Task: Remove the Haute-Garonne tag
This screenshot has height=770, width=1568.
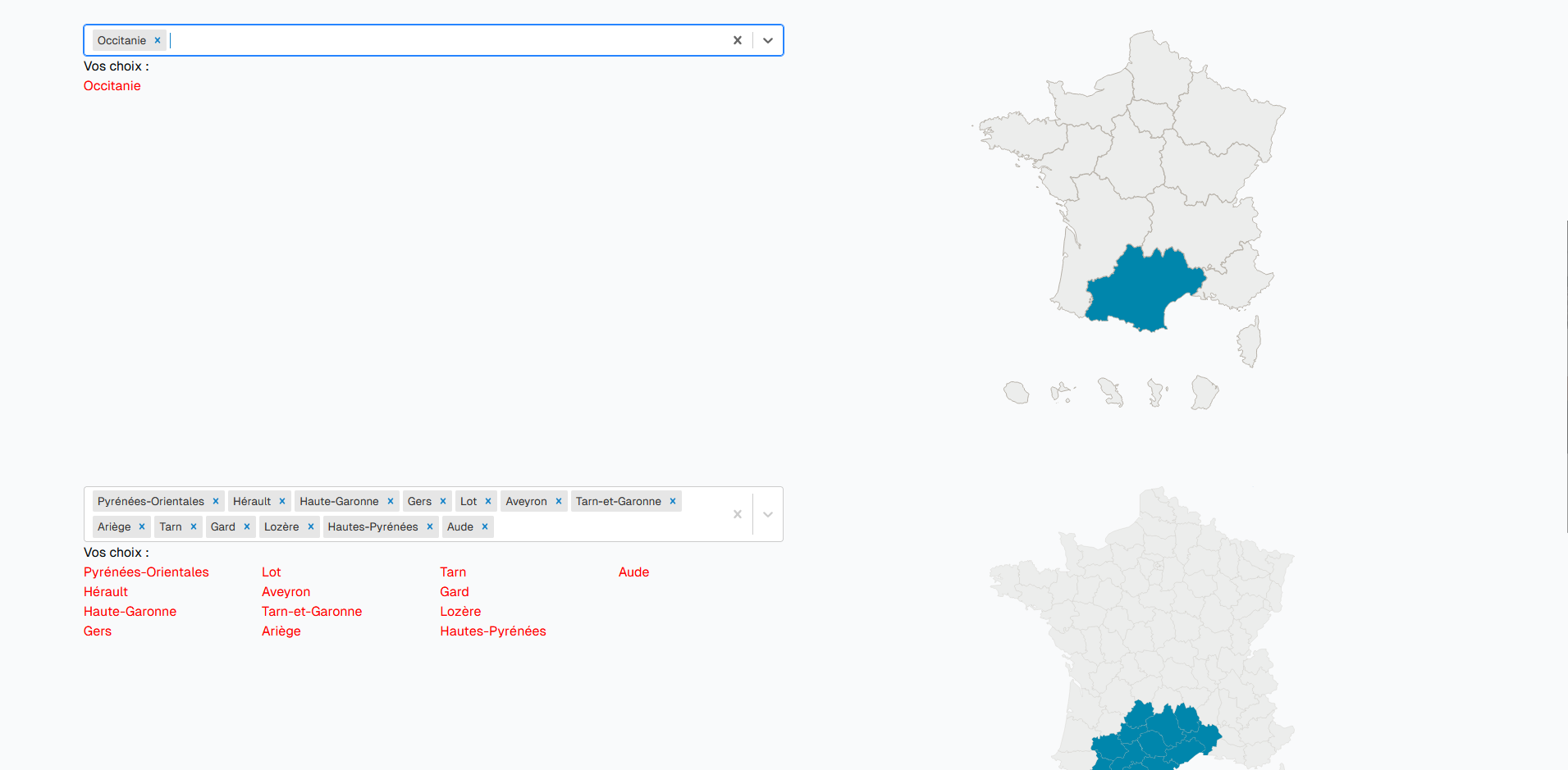Action: (x=391, y=501)
